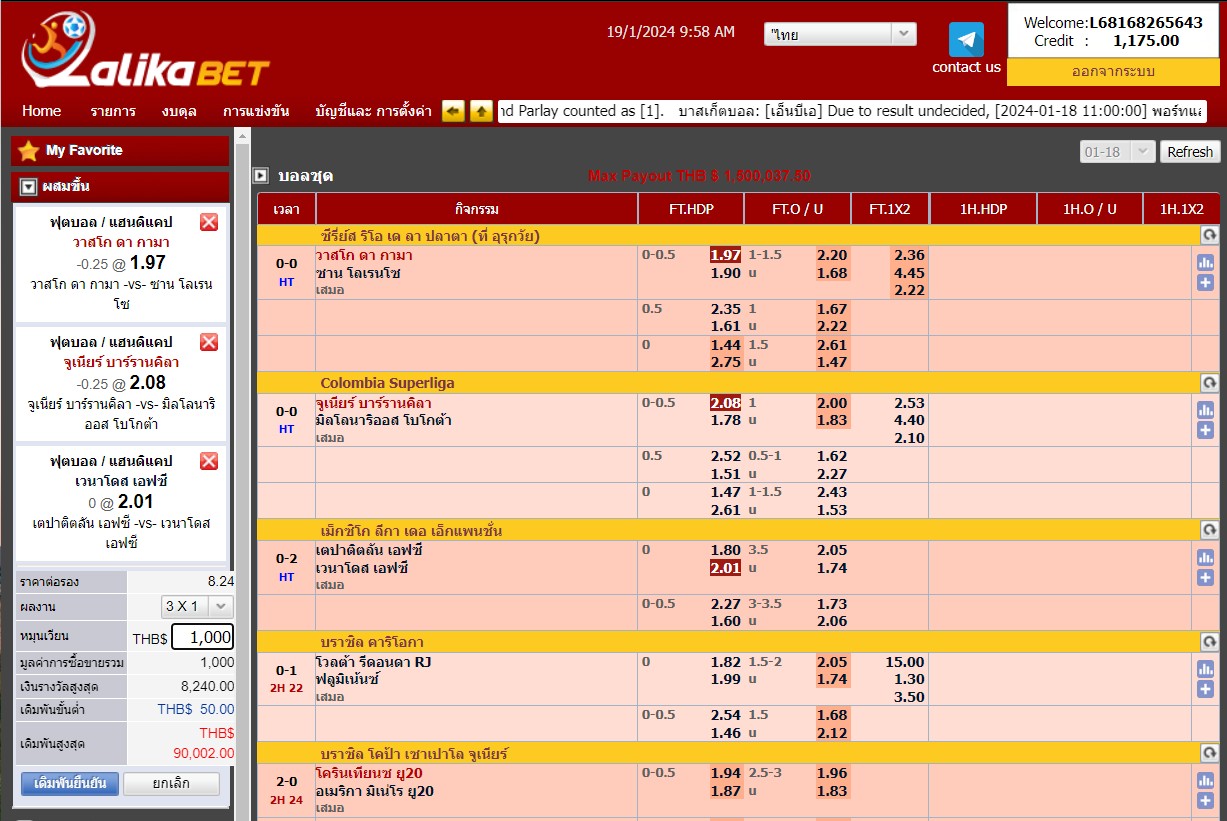Click the My Favorite star icon
The height and width of the screenshot is (821, 1227).
[x=28, y=151]
